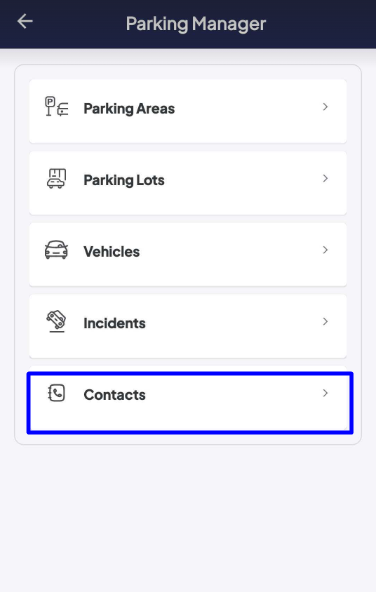Open the Parking Lots menu label
Screen dimensions: 376x592
click(x=124, y=180)
